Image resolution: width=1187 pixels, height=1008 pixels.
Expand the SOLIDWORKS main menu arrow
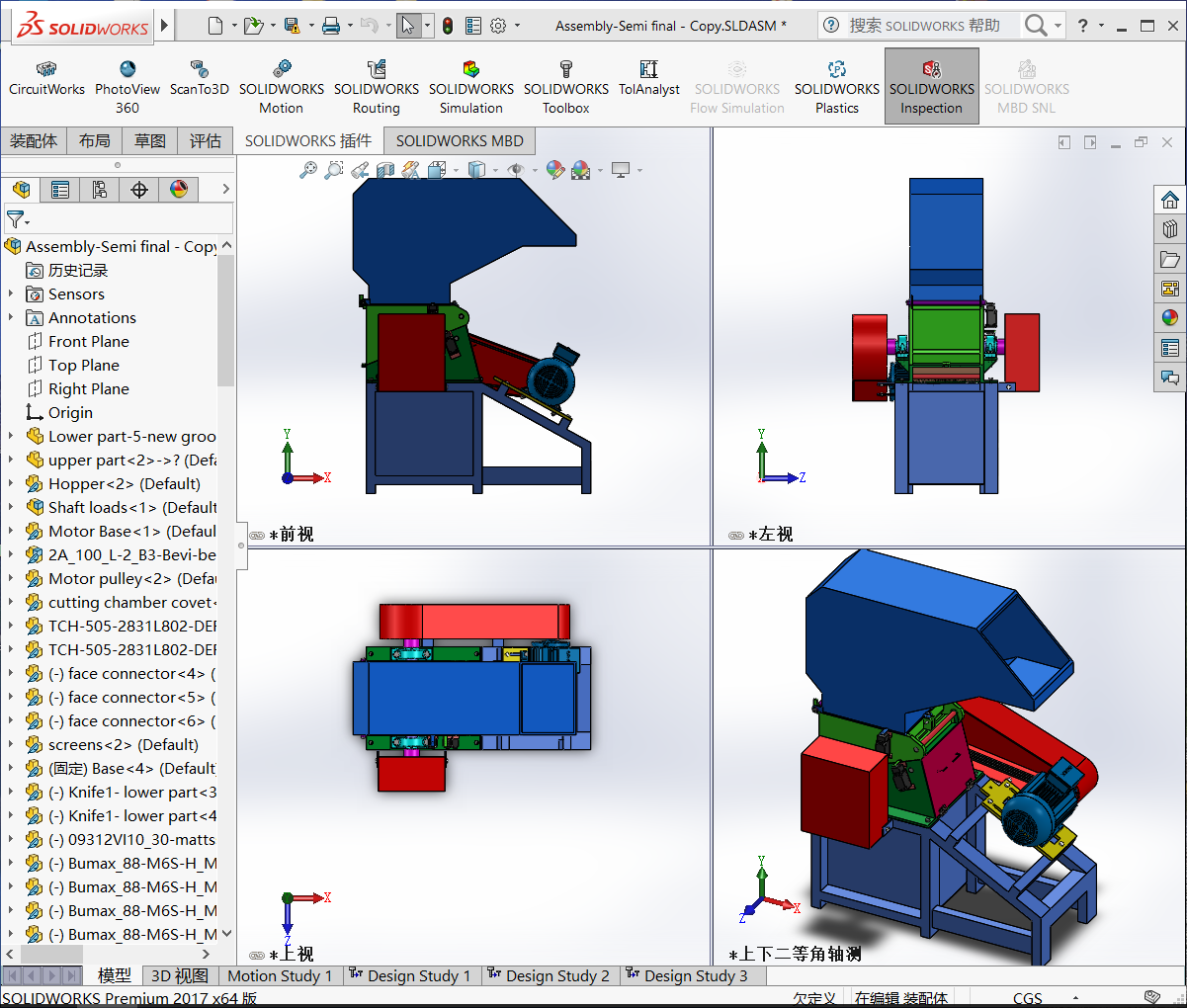(165, 25)
